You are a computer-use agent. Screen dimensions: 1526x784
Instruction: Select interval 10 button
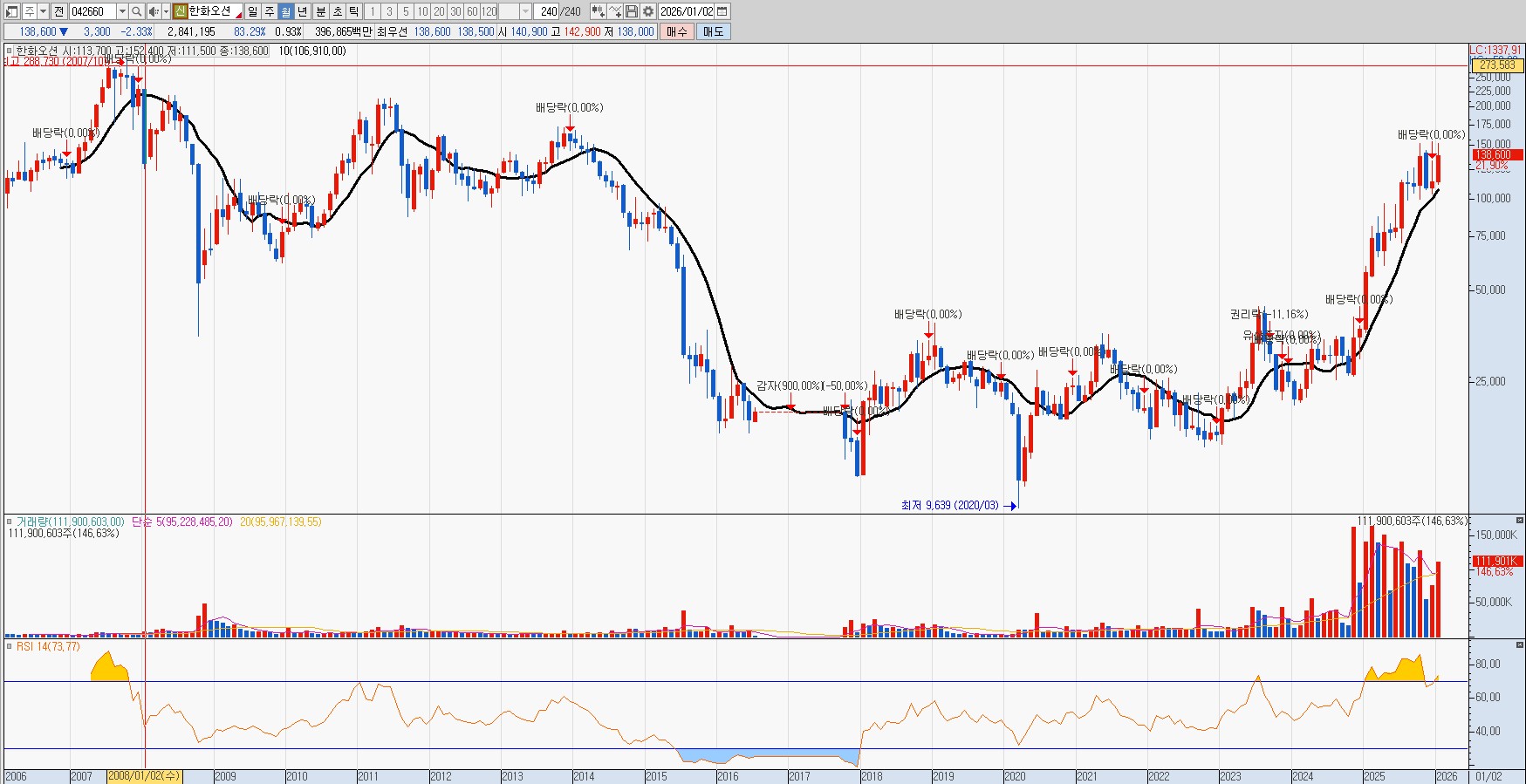pyautogui.click(x=422, y=11)
